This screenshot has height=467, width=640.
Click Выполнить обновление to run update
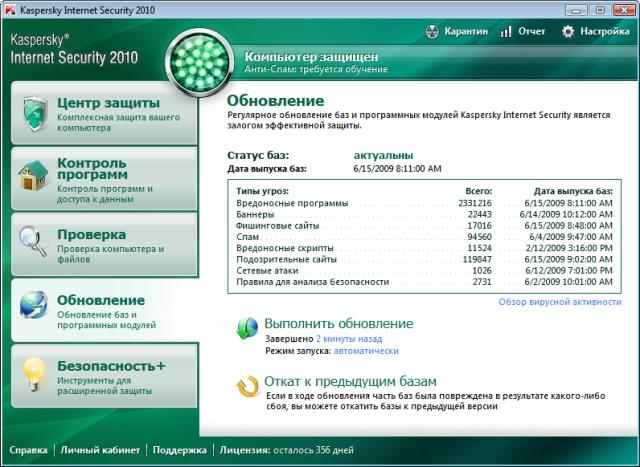tap(339, 323)
